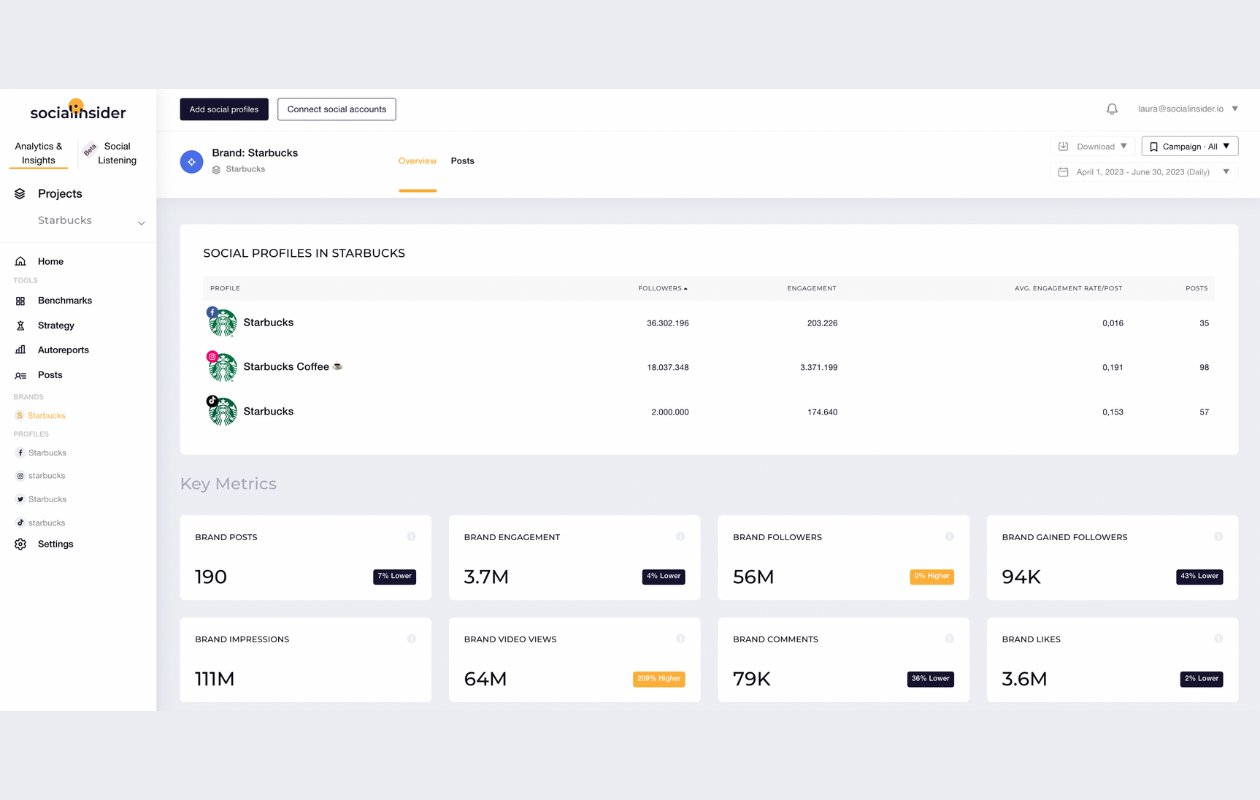
Task: Click the engagement value 174.640
Action: click(x=822, y=412)
